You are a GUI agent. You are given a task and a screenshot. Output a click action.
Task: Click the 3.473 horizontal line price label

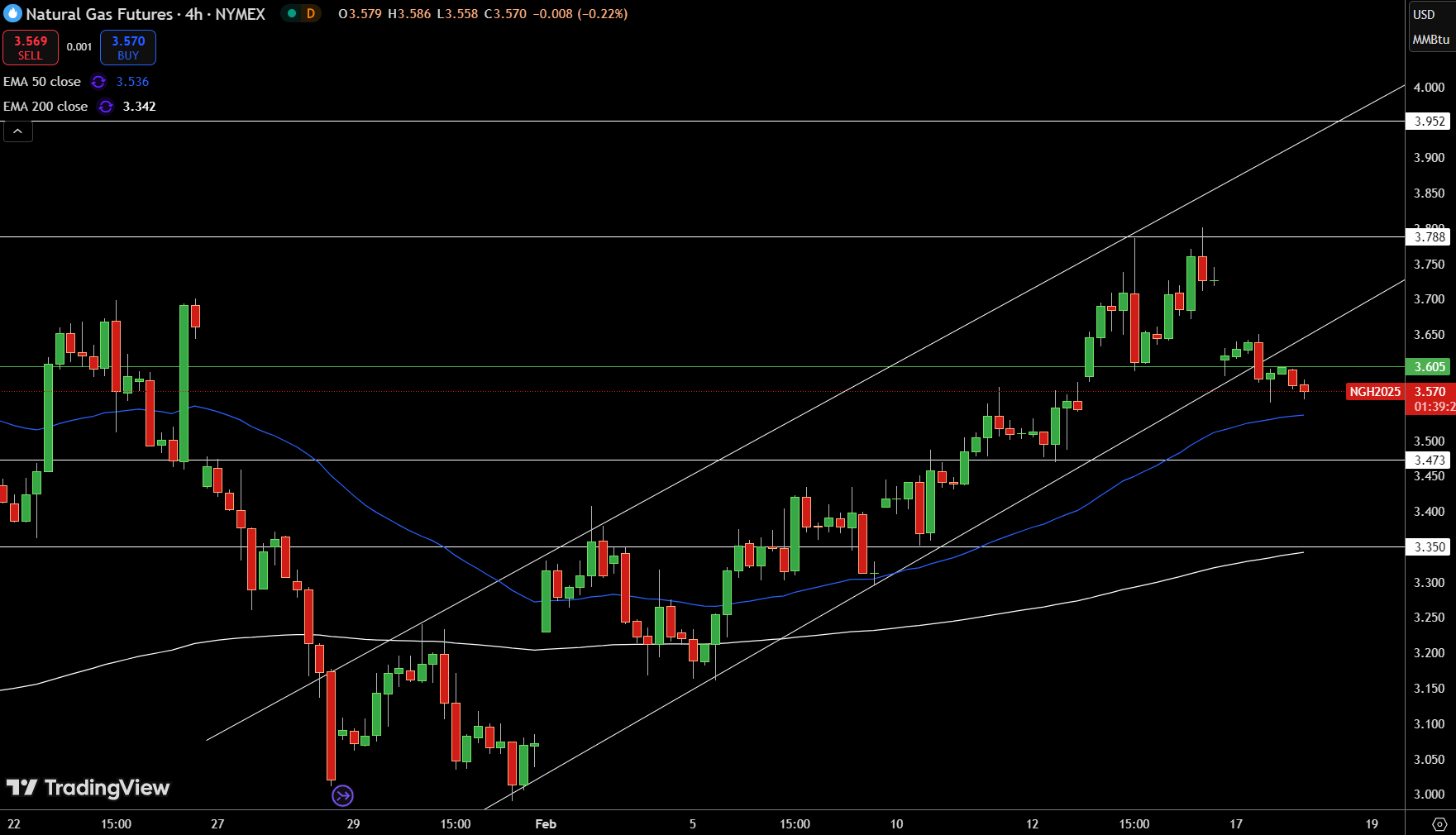[1430, 460]
